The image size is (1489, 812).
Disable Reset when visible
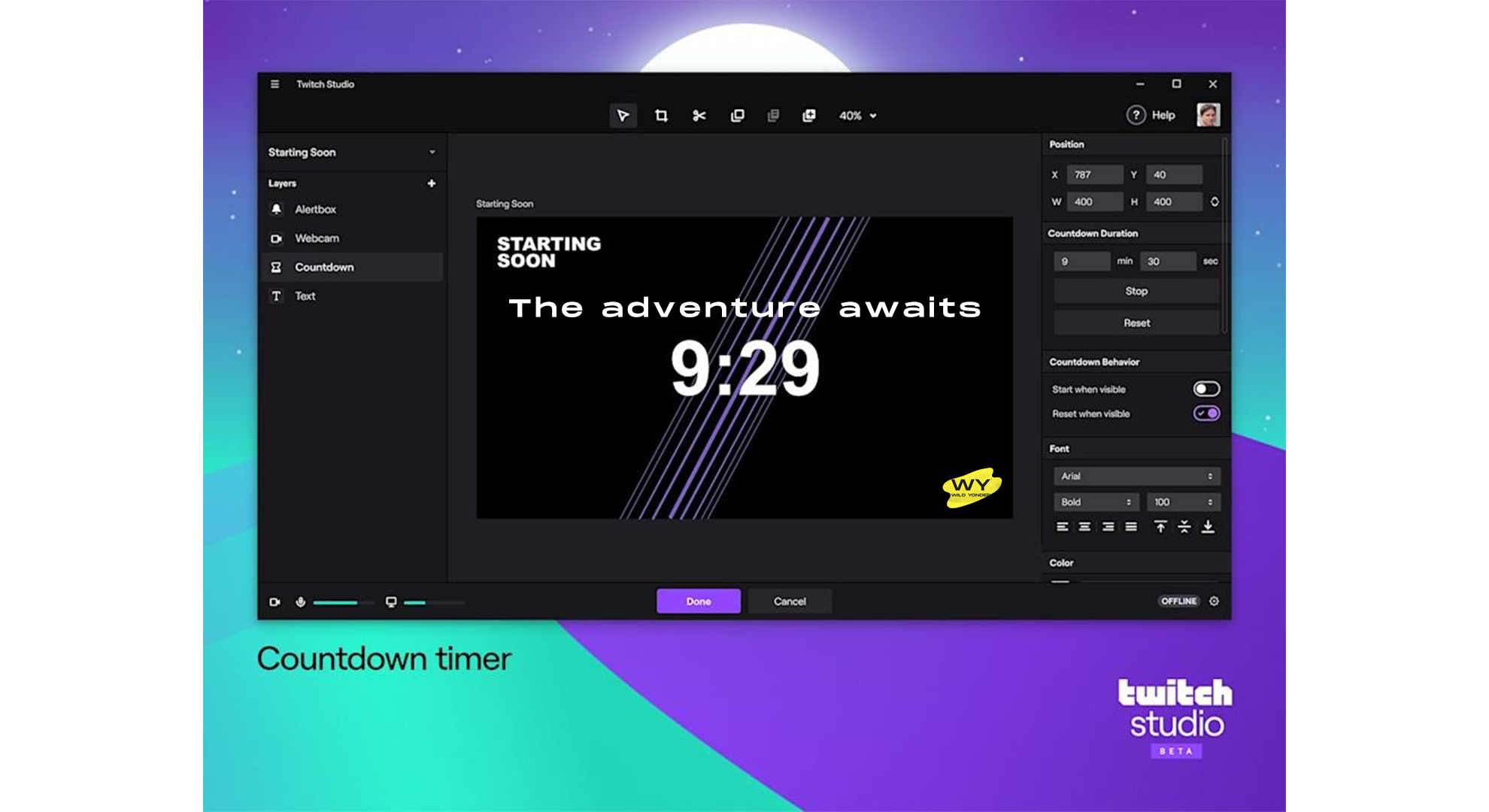tap(1206, 413)
